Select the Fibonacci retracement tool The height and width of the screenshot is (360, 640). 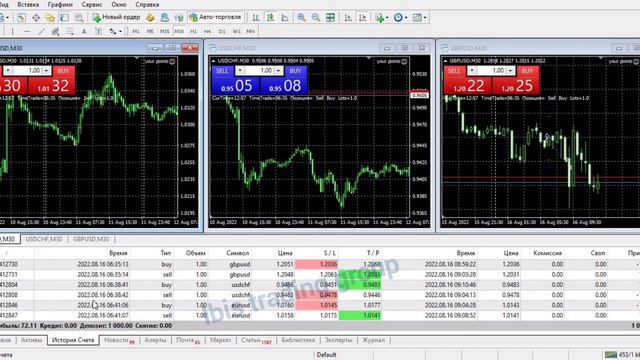click(70, 31)
